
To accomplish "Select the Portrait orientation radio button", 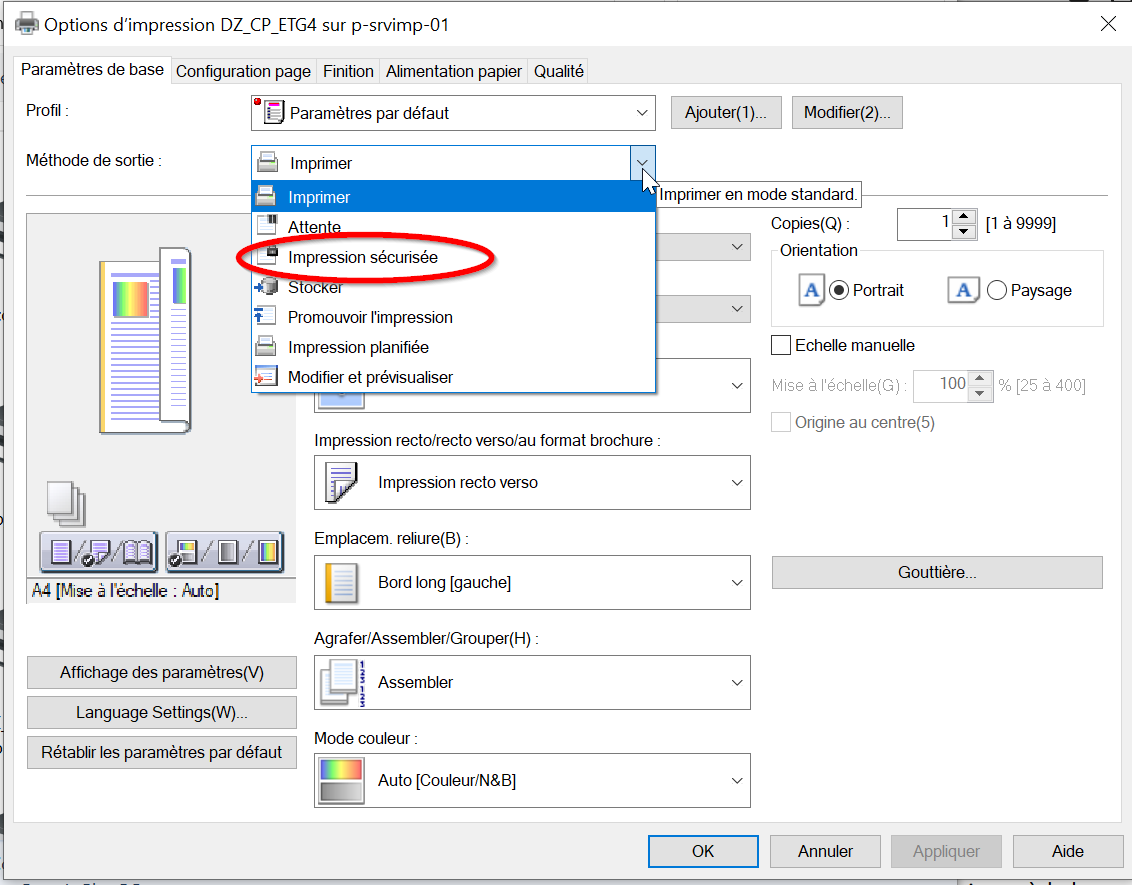I will [839, 290].
